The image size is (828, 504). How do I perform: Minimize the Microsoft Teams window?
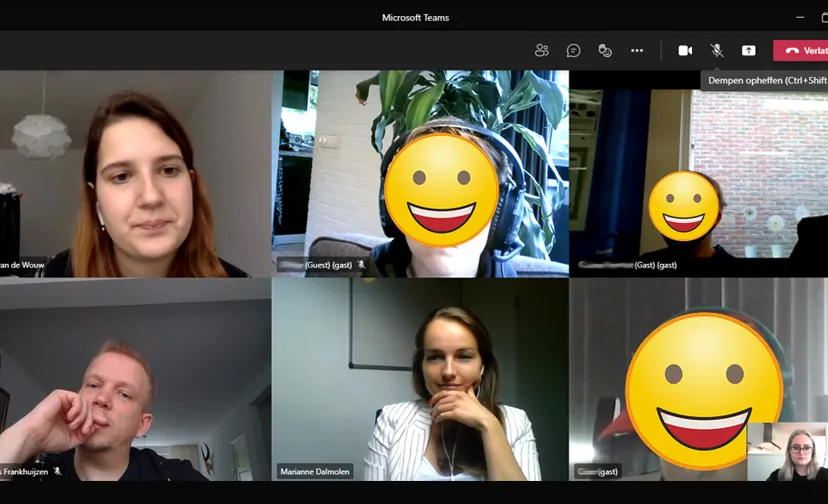click(x=798, y=17)
